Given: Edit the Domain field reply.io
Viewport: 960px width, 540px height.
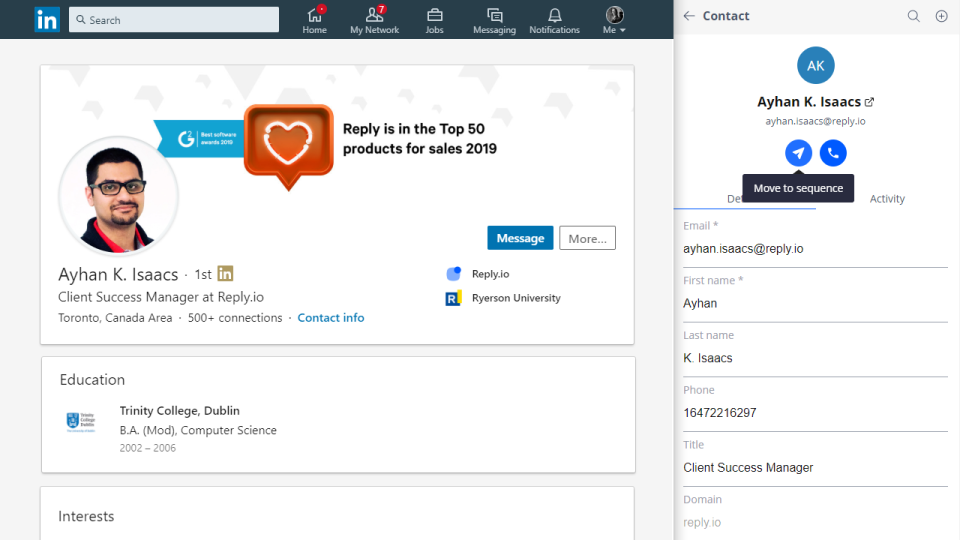Looking at the screenshot, I should pyautogui.click(x=815, y=522).
